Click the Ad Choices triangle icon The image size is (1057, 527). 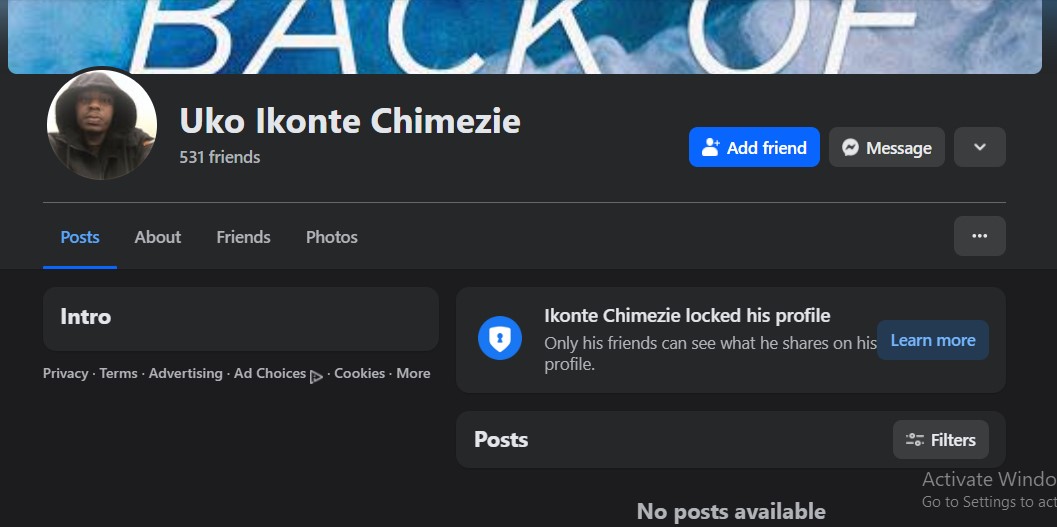pyautogui.click(x=316, y=376)
